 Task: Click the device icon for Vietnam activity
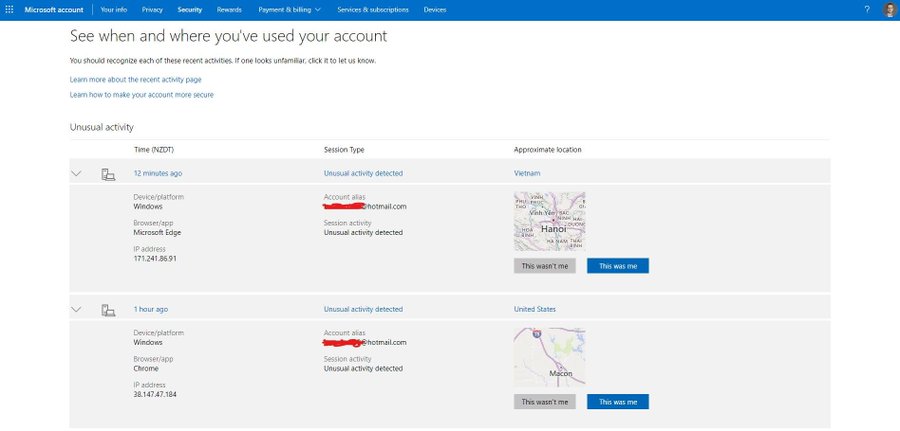(x=108, y=174)
